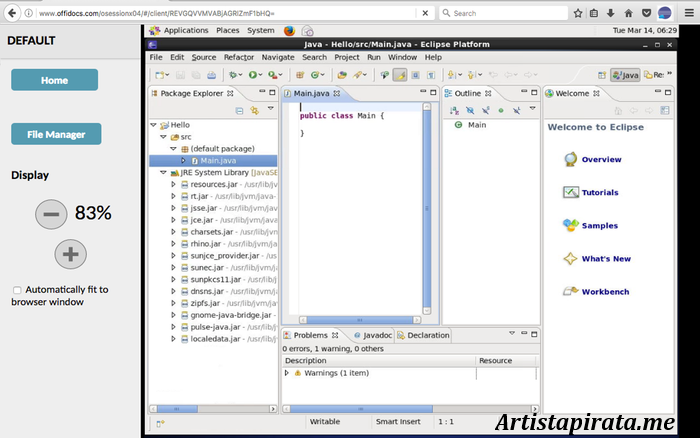Open the Samples link in Welcome

(600, 225)
